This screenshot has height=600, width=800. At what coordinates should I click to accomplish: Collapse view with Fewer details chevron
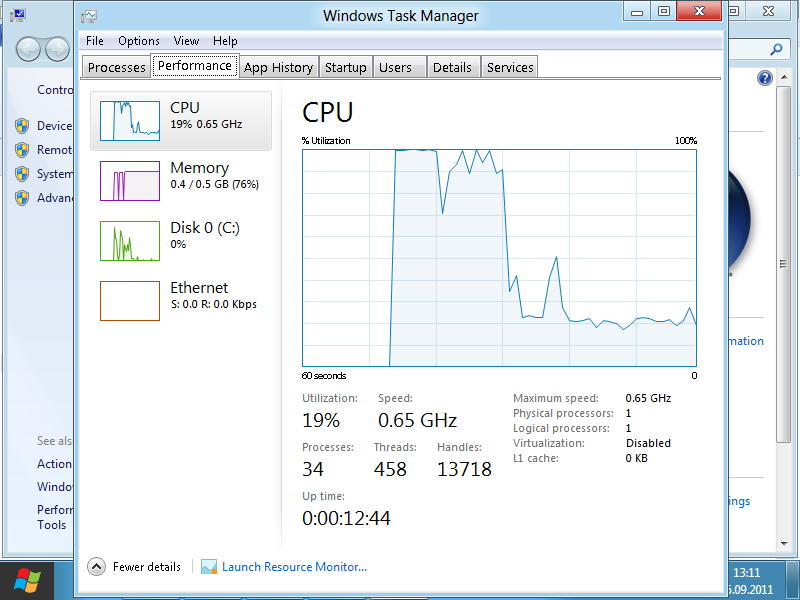pyautogui.click(x=97, y=566)
